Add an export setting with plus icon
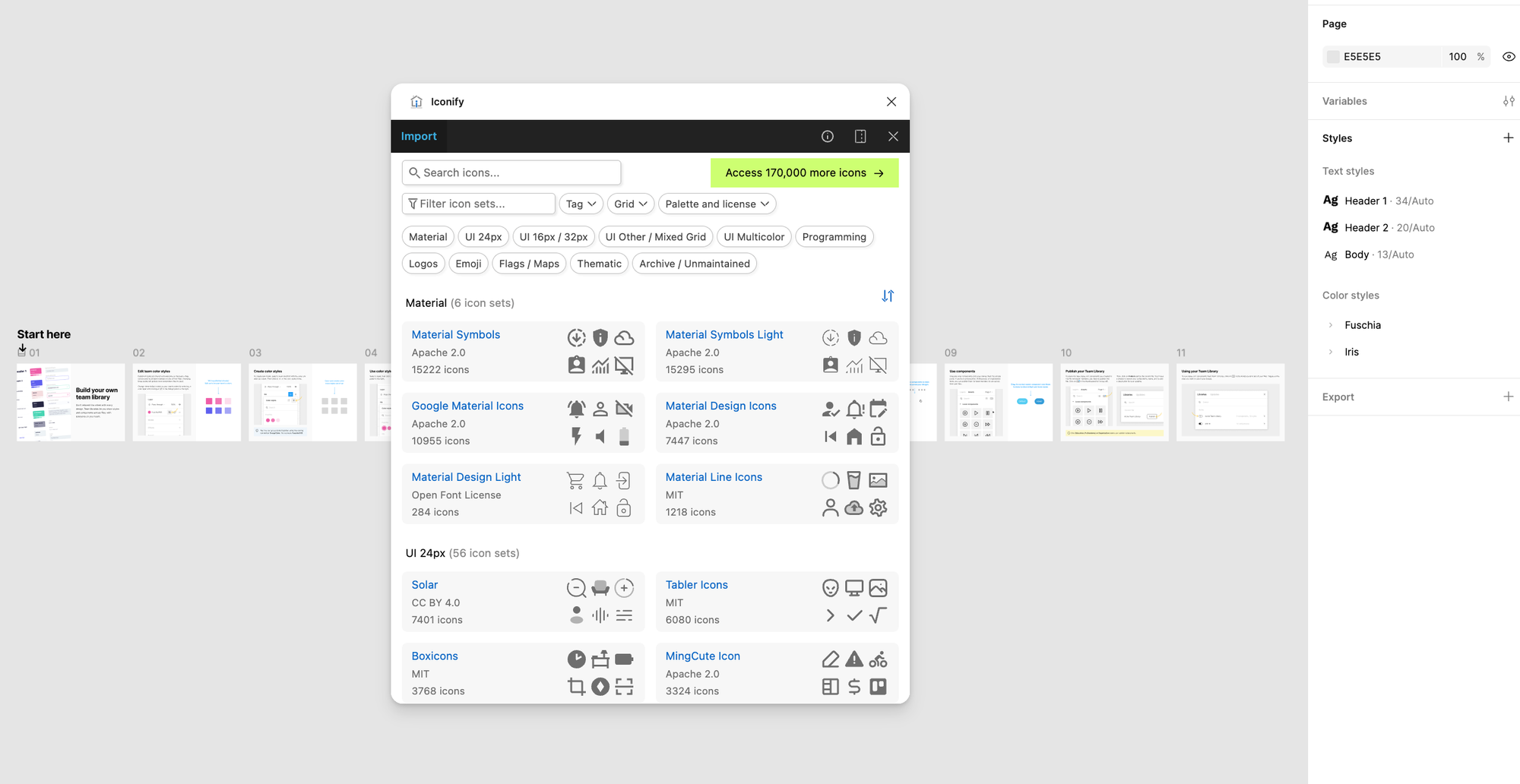The width and height of the screenshot is (1520, 784). [x=1509, y=397]
